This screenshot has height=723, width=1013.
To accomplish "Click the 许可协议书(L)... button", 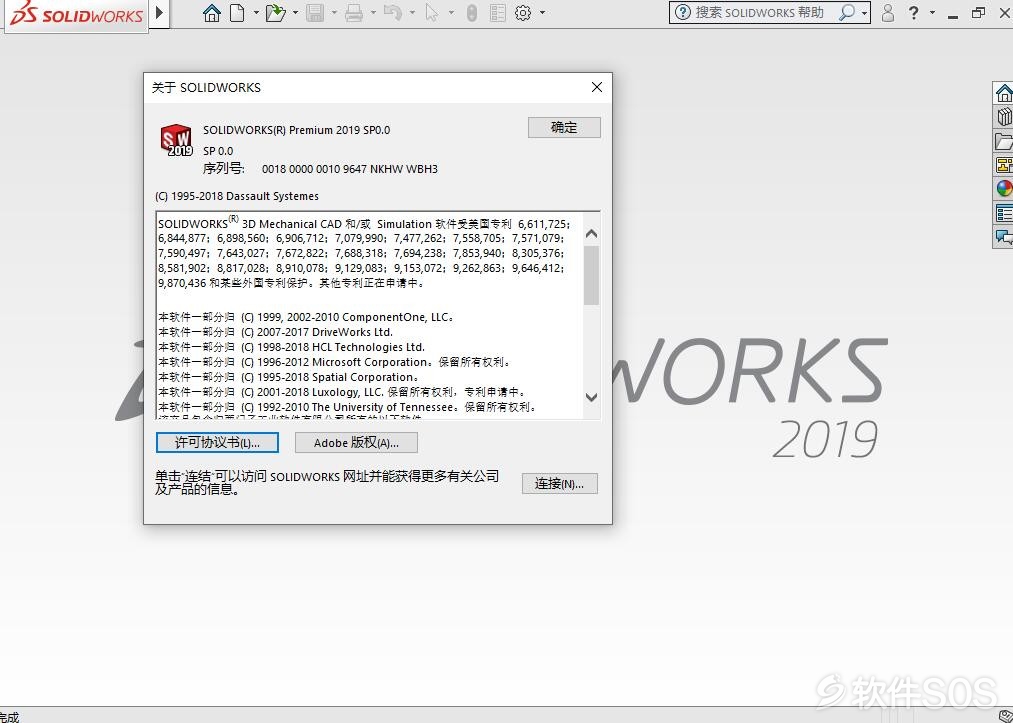I will click(x=217, y=443).
